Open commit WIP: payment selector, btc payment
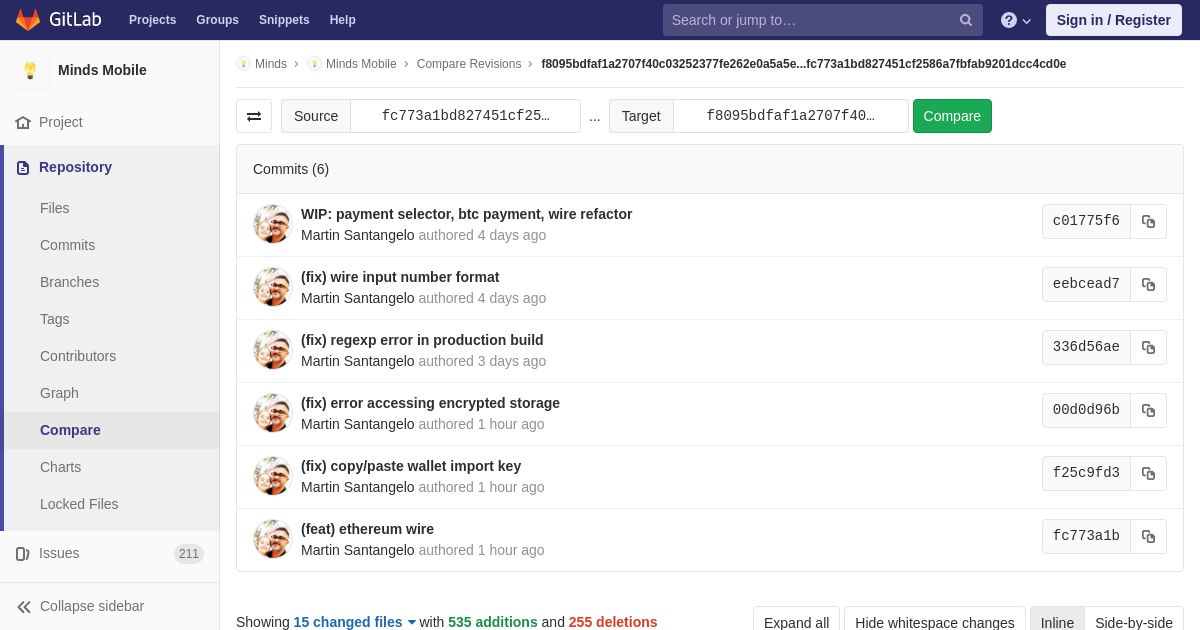Screen dimensions: 1200x630 (x=466, y=214)
